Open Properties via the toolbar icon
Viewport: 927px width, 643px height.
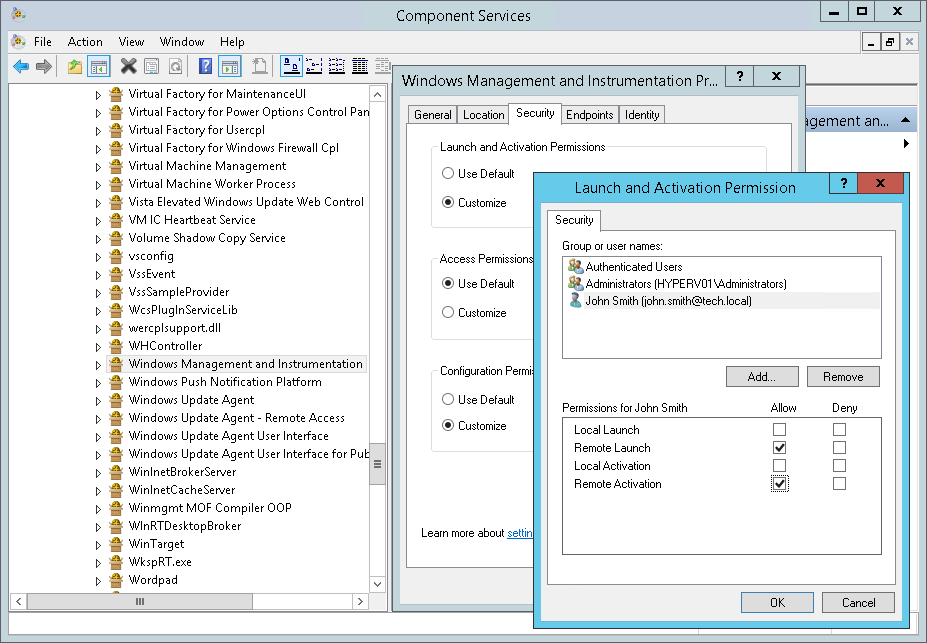151,65
